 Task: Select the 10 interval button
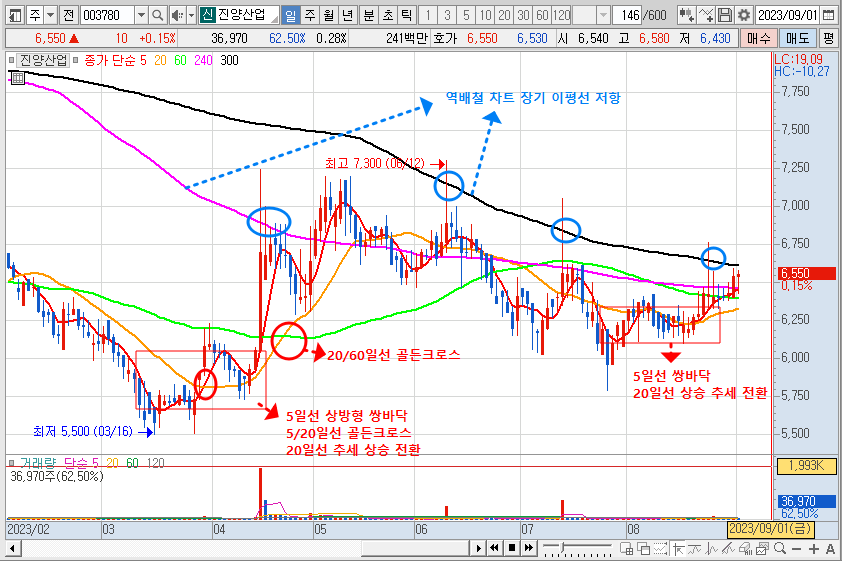click(x=485, y=15)
